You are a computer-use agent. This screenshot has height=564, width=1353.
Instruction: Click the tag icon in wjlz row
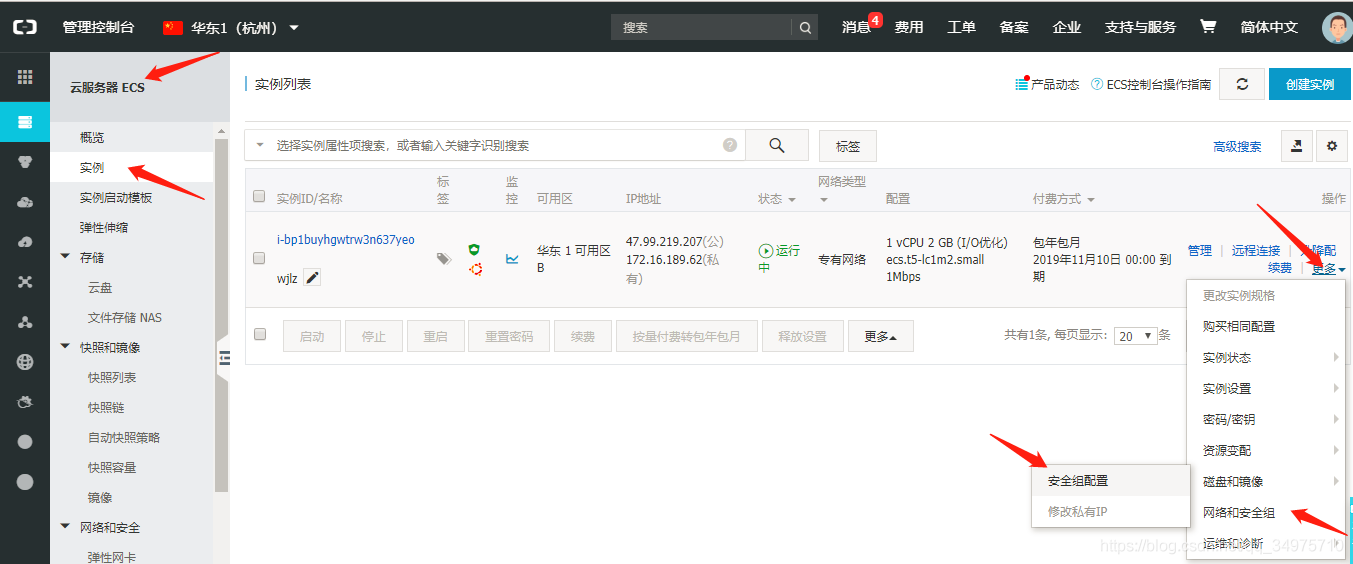[x=443, y=259]
